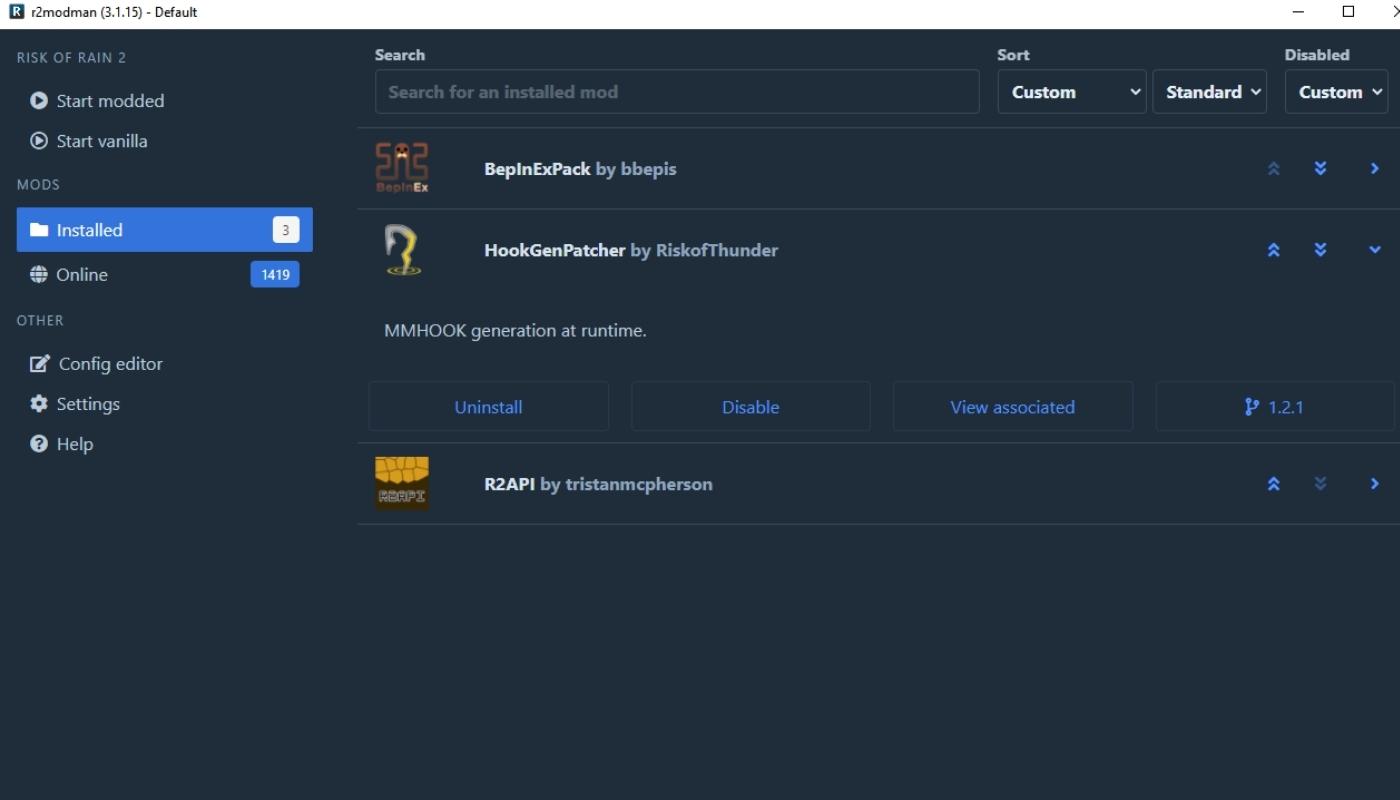
Task: Maximize the r2modman window
Action: (x=1348, y=12)
